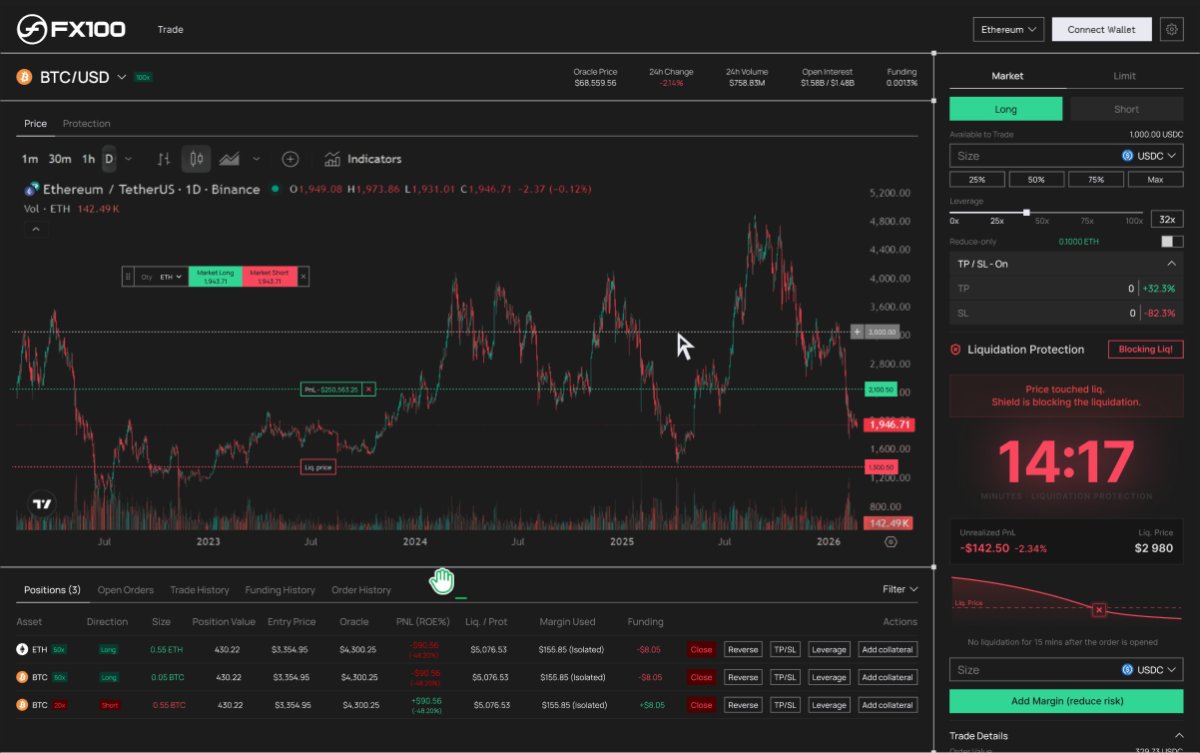Click the Market Long button in chart widget
This screenshot has width=1200, height=753.
(215, 277)
